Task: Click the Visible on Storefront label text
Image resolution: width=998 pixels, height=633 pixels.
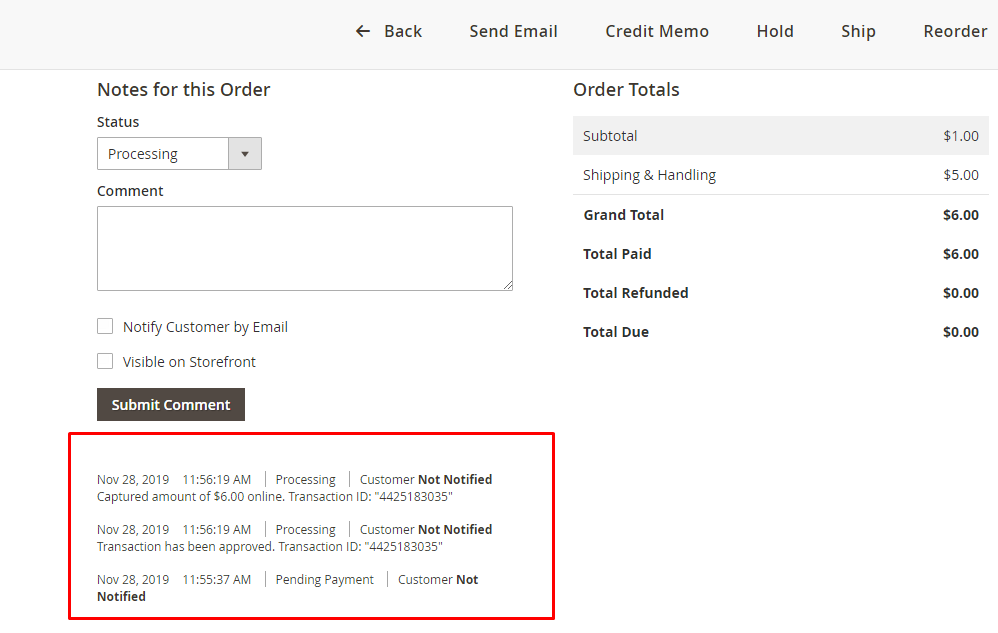Action: (189, 362)
